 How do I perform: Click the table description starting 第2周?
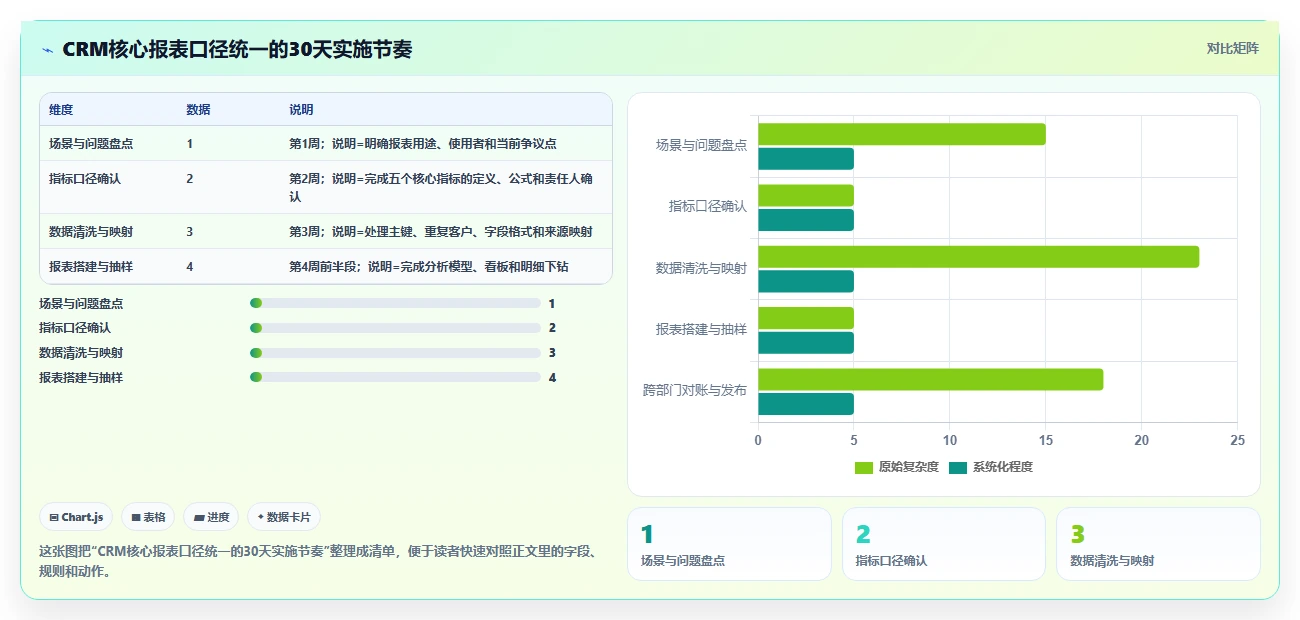pyautogui.click(x=442, y=187)
